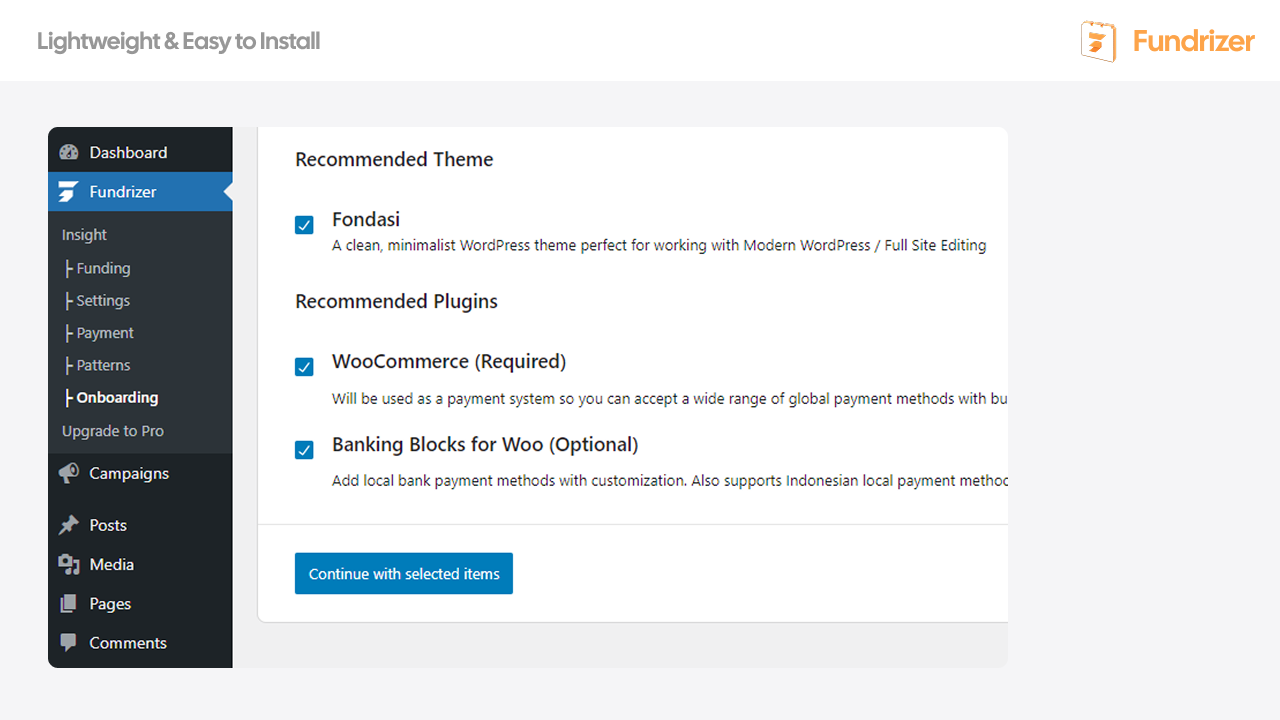Click Continue with selected items button
Viewport: 1280px width, 720px height.
tap(404, 574)
